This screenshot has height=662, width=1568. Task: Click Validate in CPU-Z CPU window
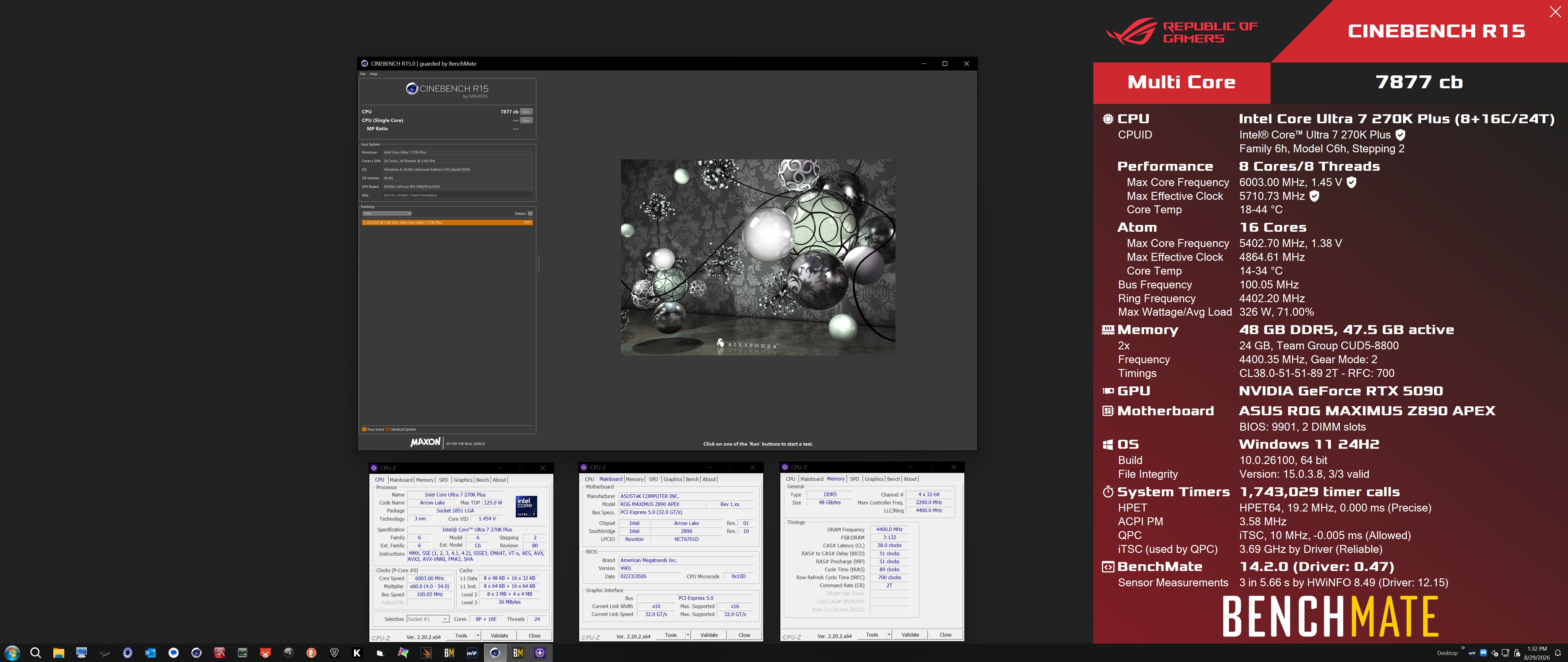click(499, 635)
